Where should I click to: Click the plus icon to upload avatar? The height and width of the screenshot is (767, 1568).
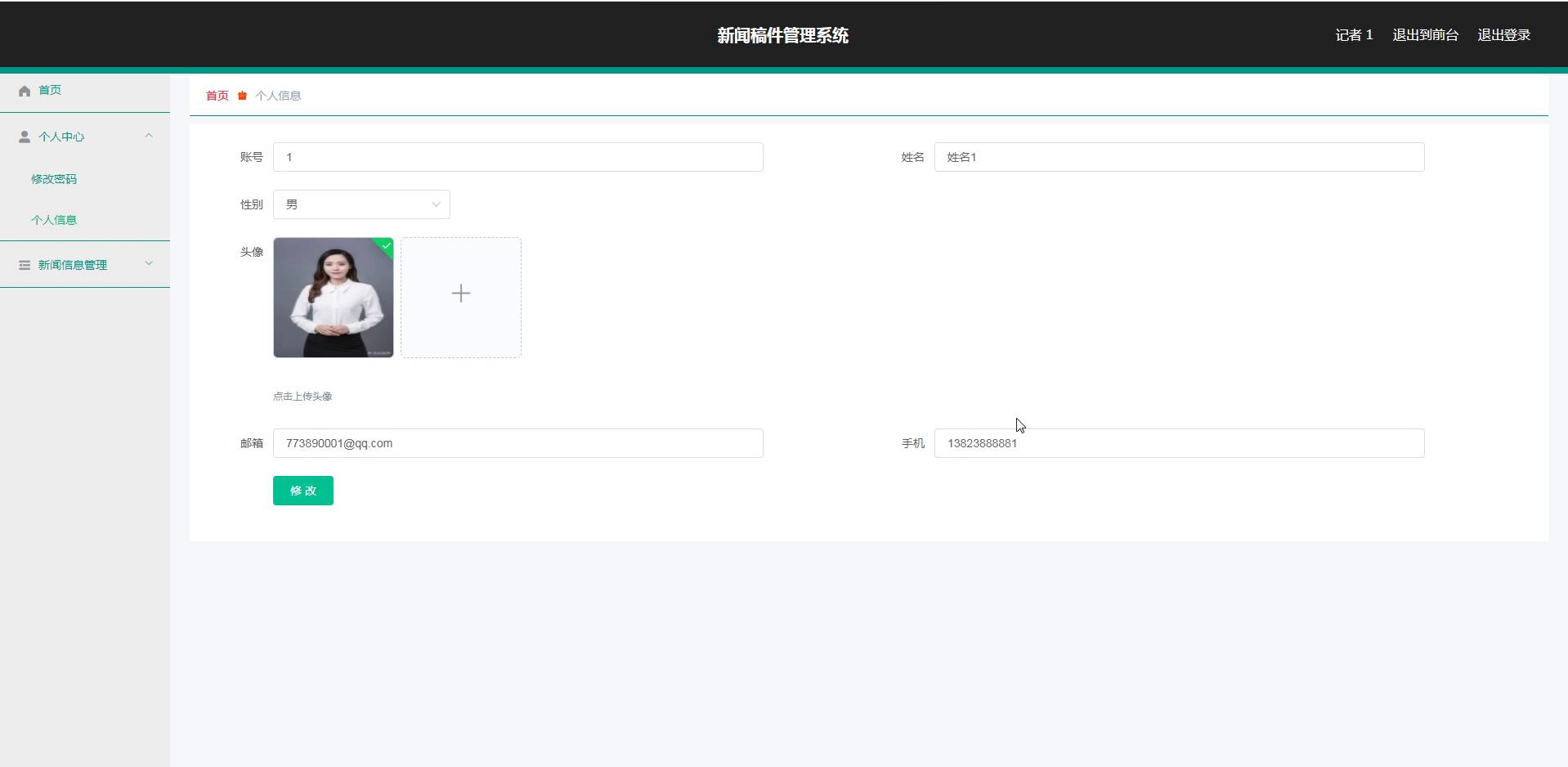coord(460,294)
